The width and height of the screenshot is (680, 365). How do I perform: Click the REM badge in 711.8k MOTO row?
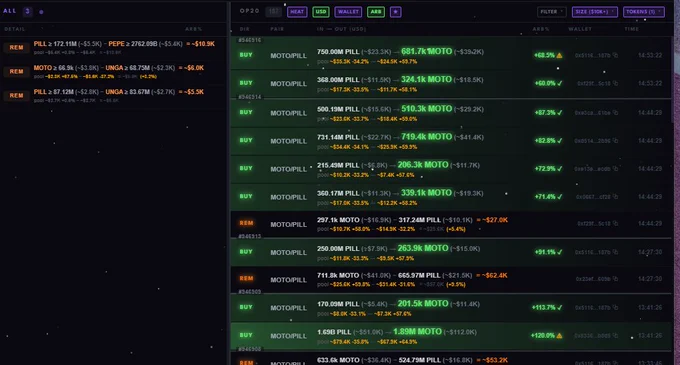pyautogui.click(x=246, y=278)
